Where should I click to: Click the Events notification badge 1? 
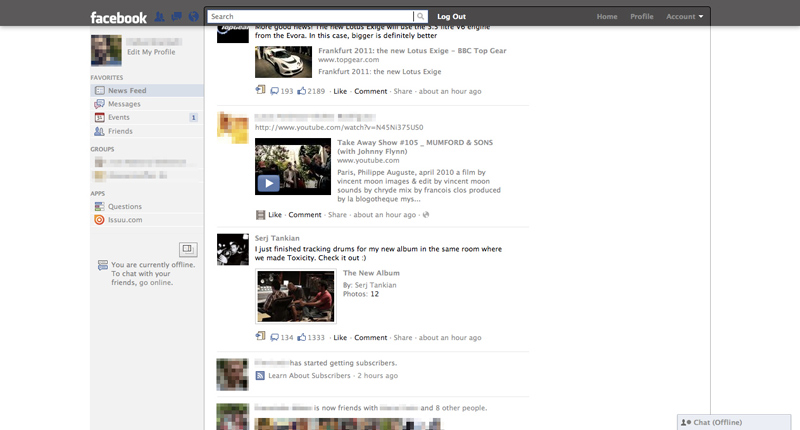click(x=193, y=118)
